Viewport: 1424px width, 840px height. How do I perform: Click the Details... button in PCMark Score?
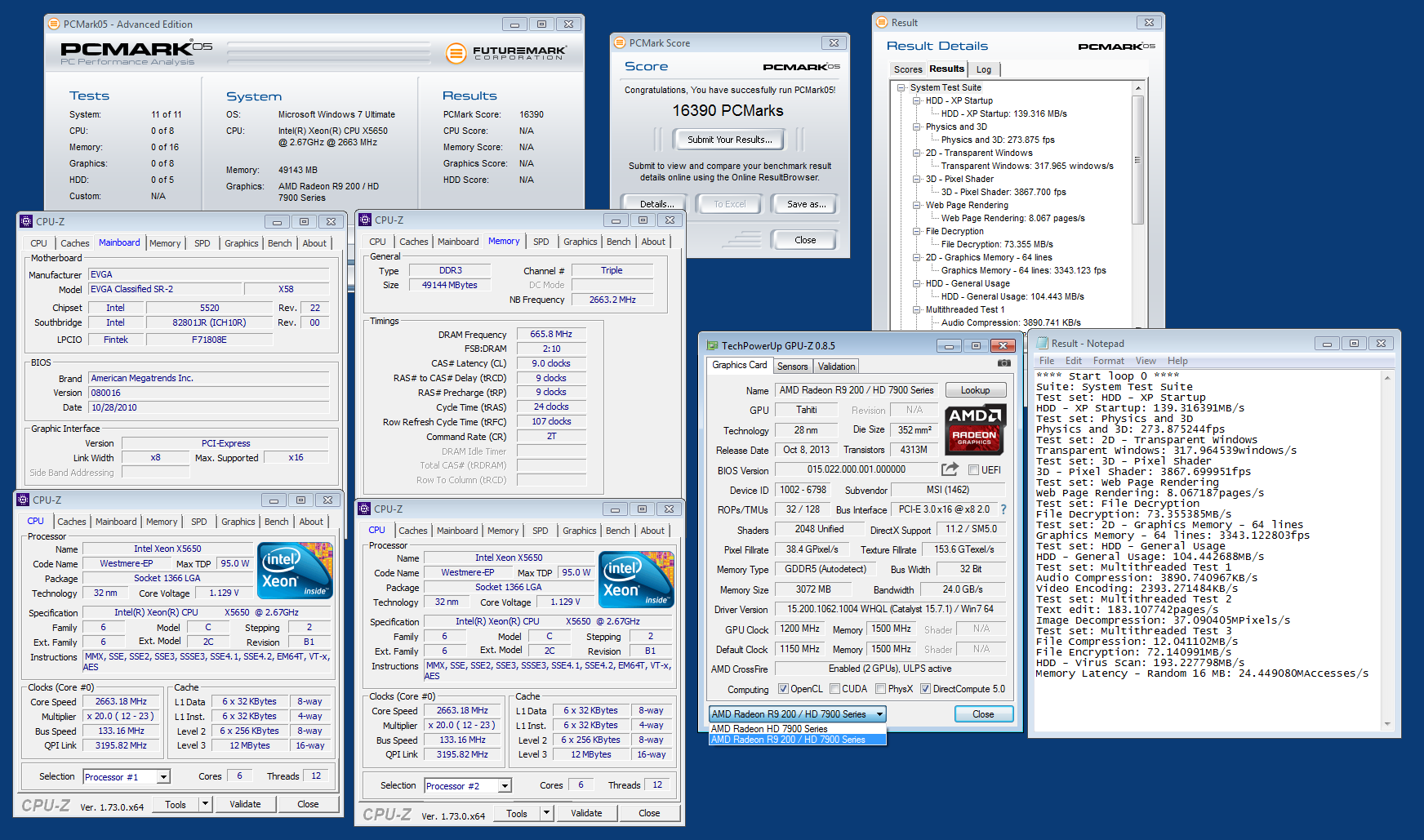point(656,204)
